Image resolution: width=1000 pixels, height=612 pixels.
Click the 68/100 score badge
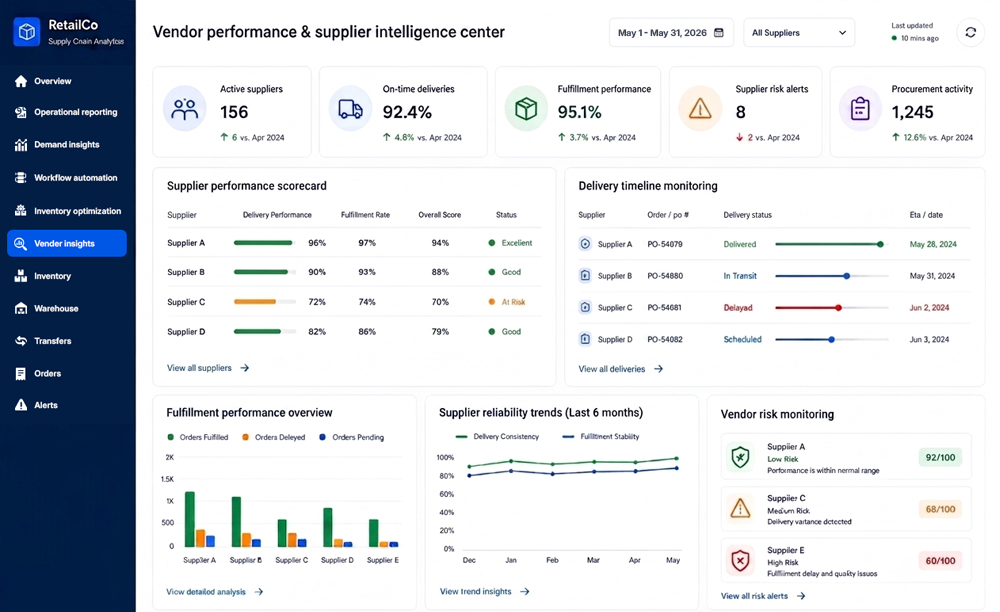[x=940, y=509]
